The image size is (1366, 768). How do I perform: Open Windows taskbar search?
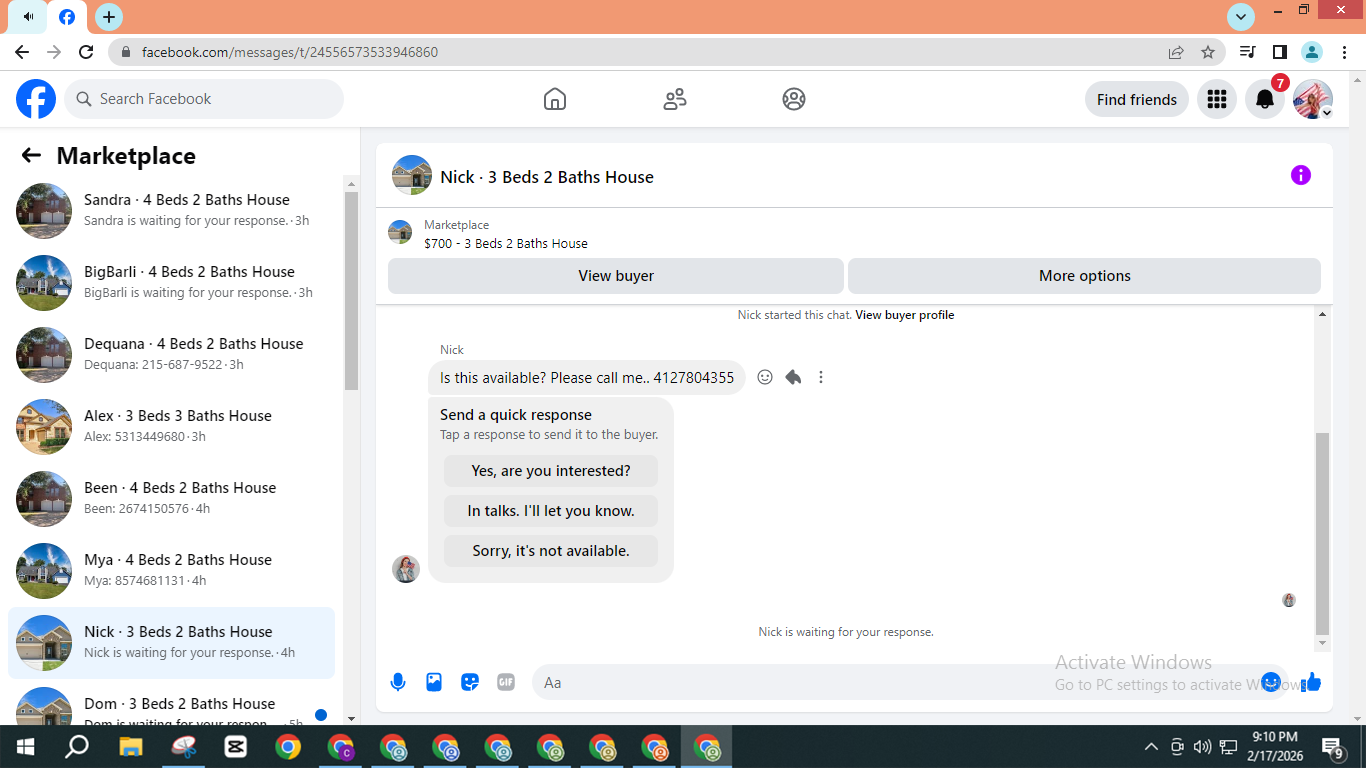76,747
